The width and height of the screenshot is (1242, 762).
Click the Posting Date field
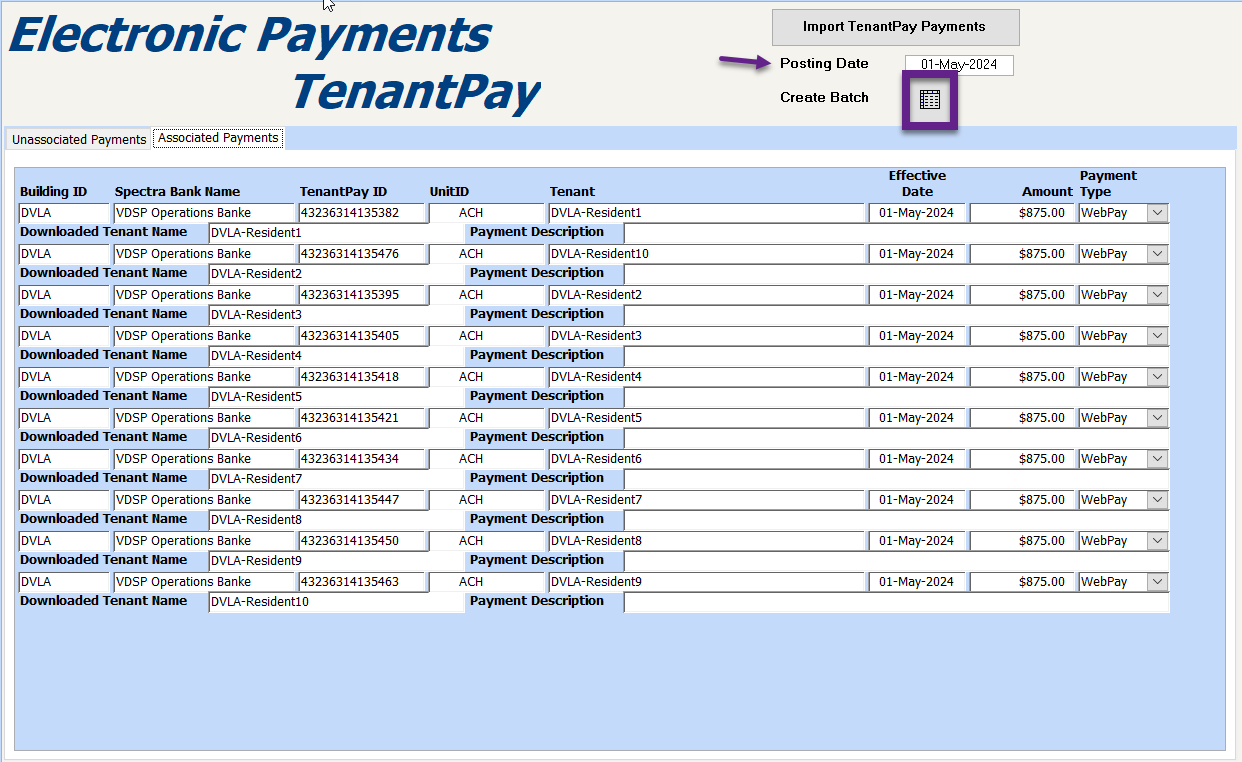click(x=959, y=65)
